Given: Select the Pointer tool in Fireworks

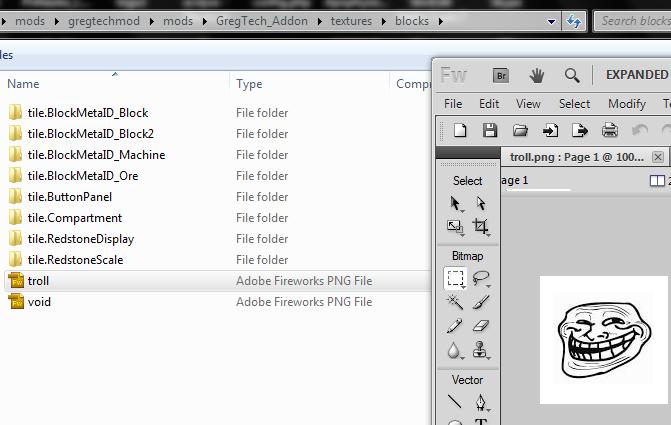Looking at the screenshot, I should [455, 203].
